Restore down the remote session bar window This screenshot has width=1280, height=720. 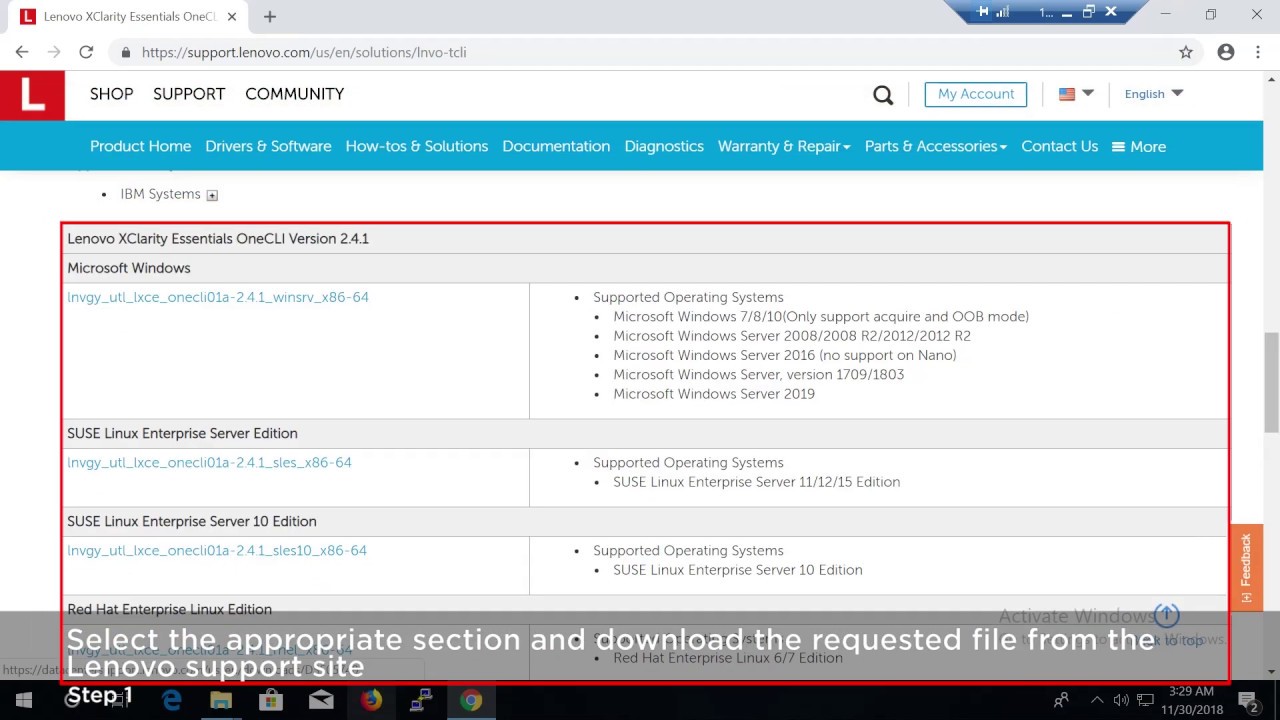pyautogui.click(x=1088, y=12)
